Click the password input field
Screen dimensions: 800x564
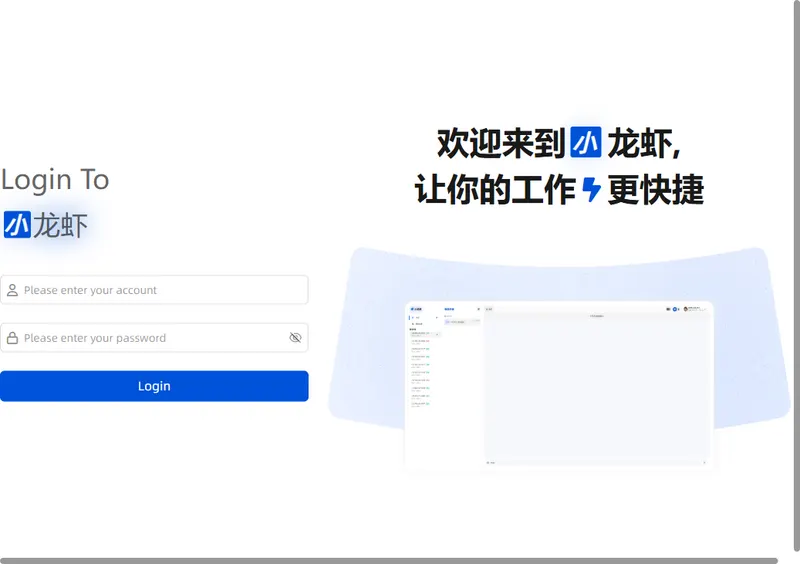(x=154, y=338)
